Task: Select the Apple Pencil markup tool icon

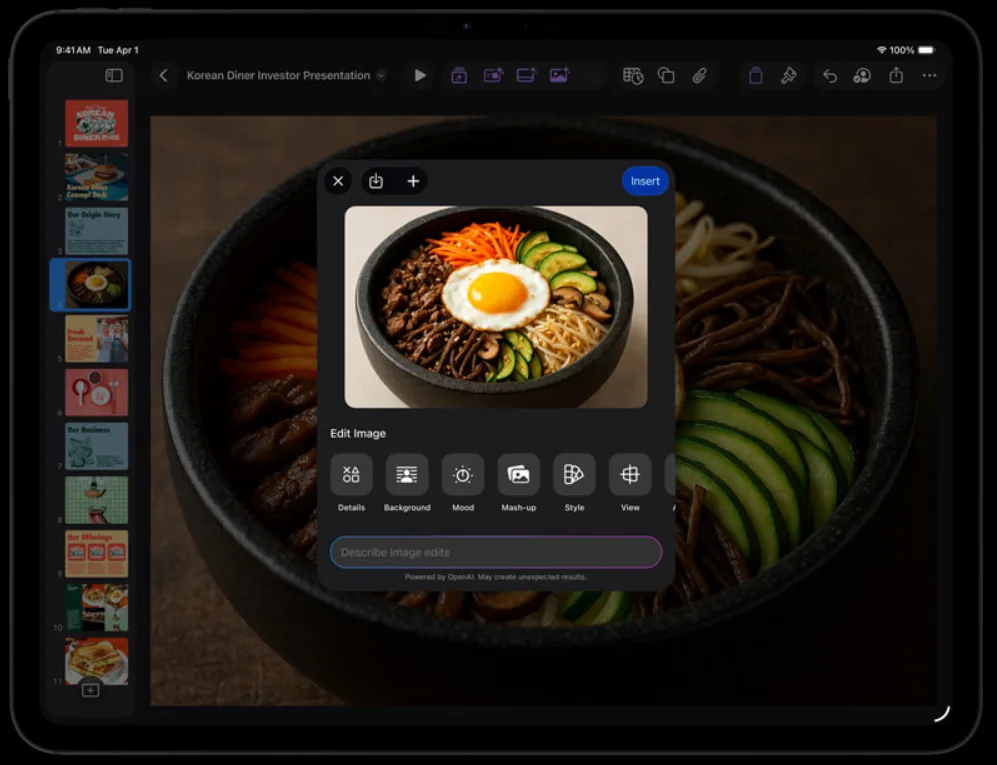Action: point(788,75)
